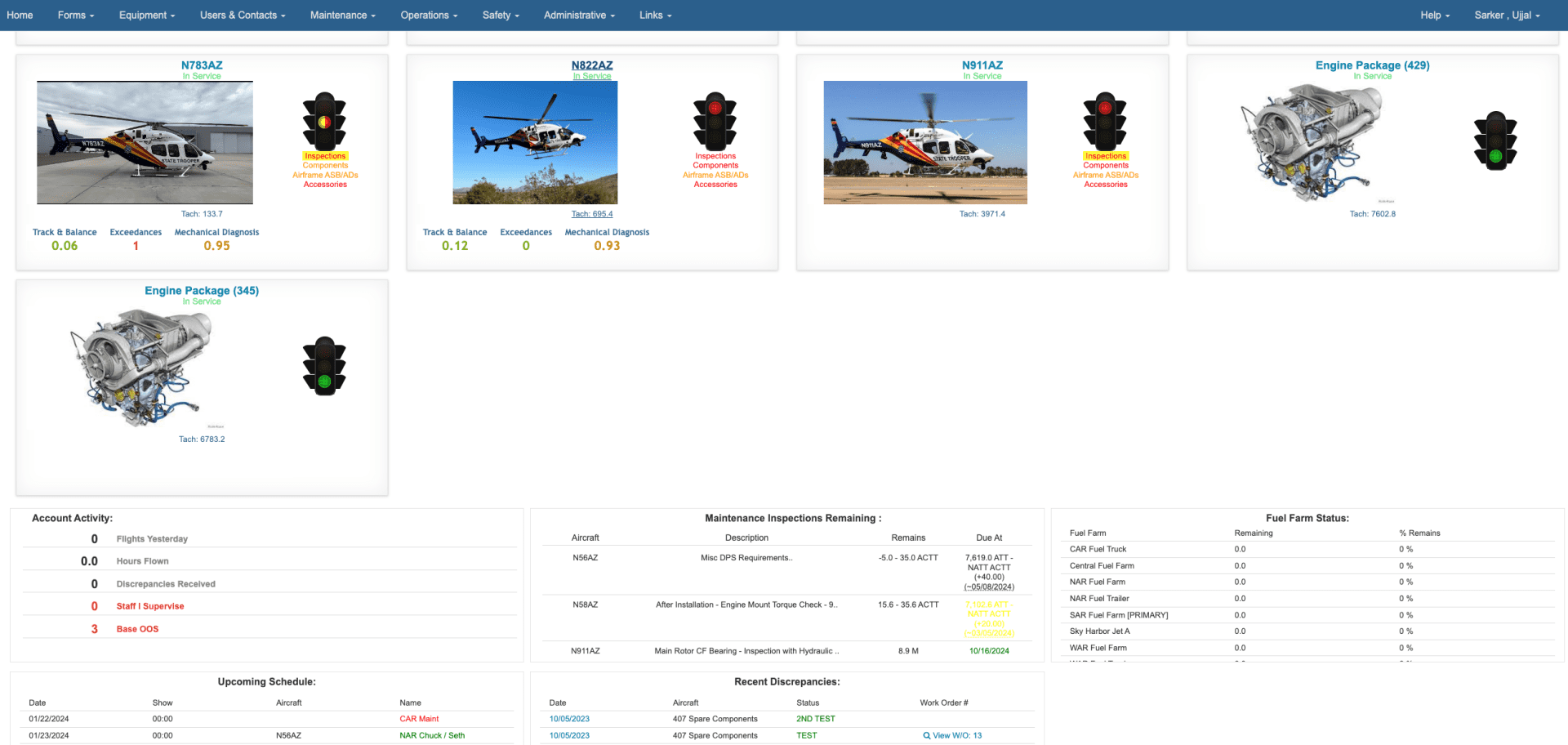Screen dimensions: 1568x745
Task: Click the highlighted Inspections link under N911AZ
Action: click(x=1106, y=155)
